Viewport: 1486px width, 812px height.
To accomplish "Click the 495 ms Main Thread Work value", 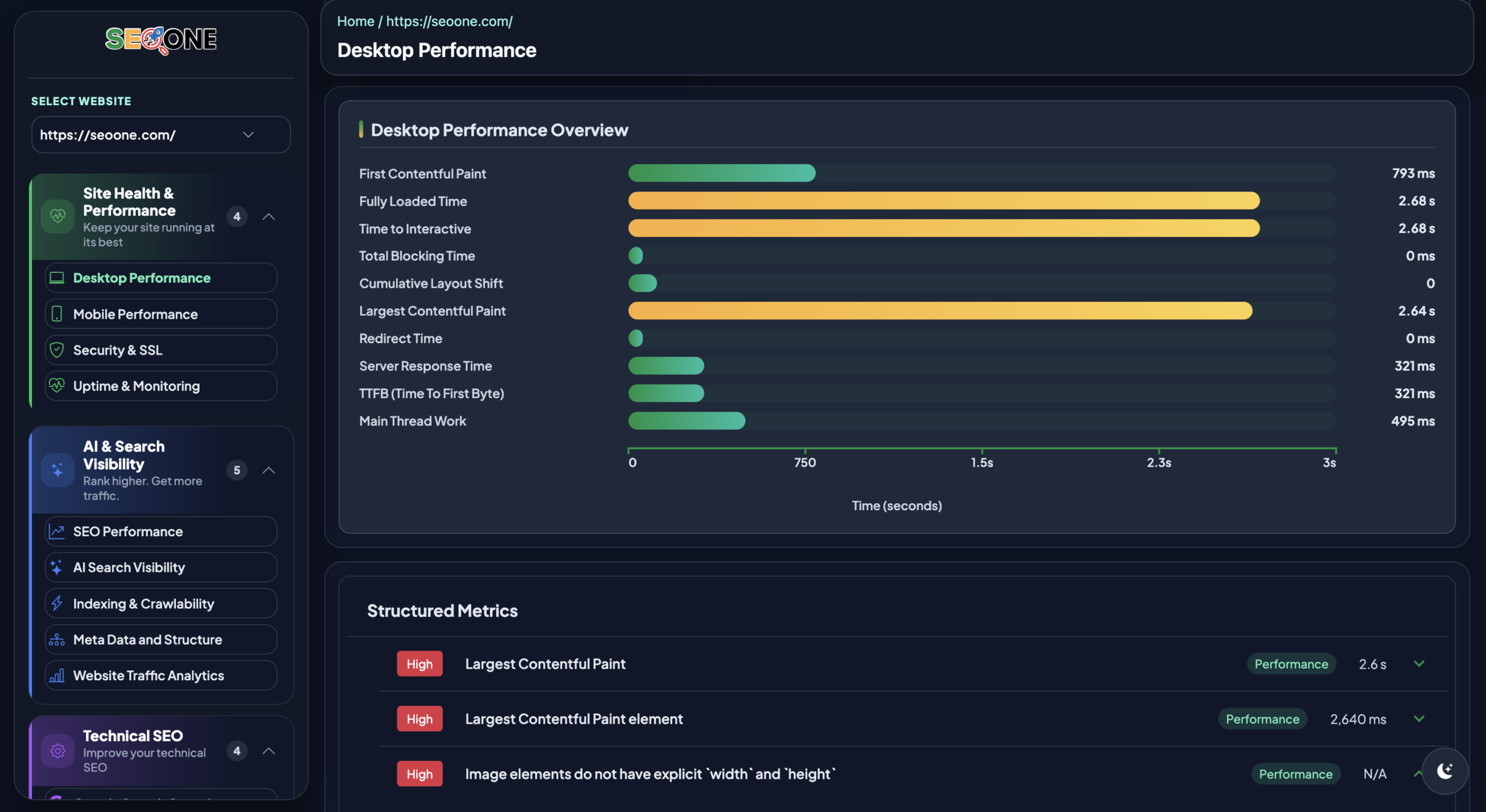I will (1413, 421).
